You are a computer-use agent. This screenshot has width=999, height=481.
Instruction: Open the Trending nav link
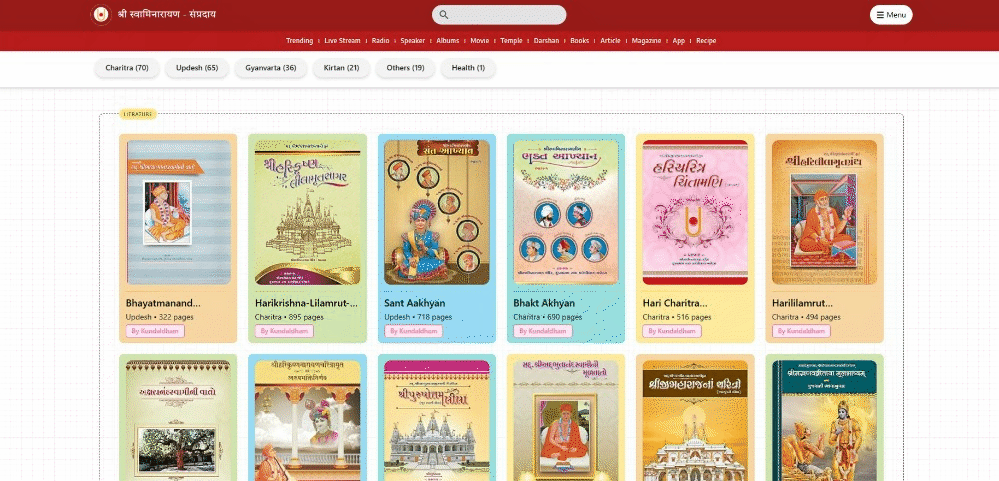pyautogui.click(x=299, y=41)
